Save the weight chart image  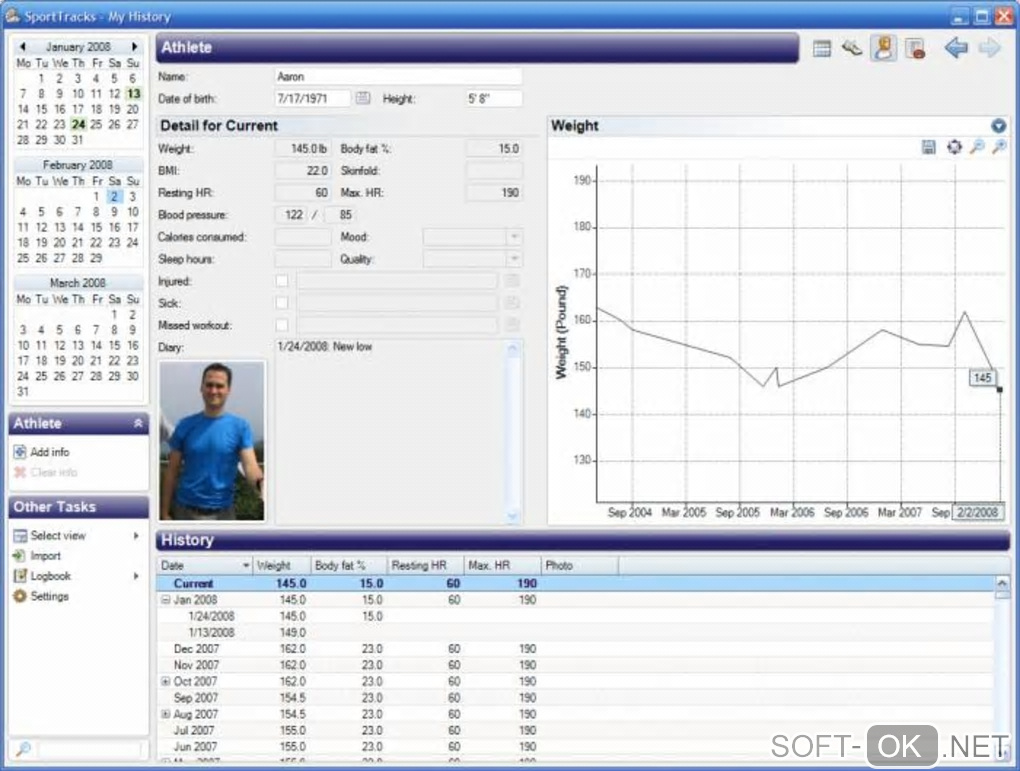tap(929, 147)
